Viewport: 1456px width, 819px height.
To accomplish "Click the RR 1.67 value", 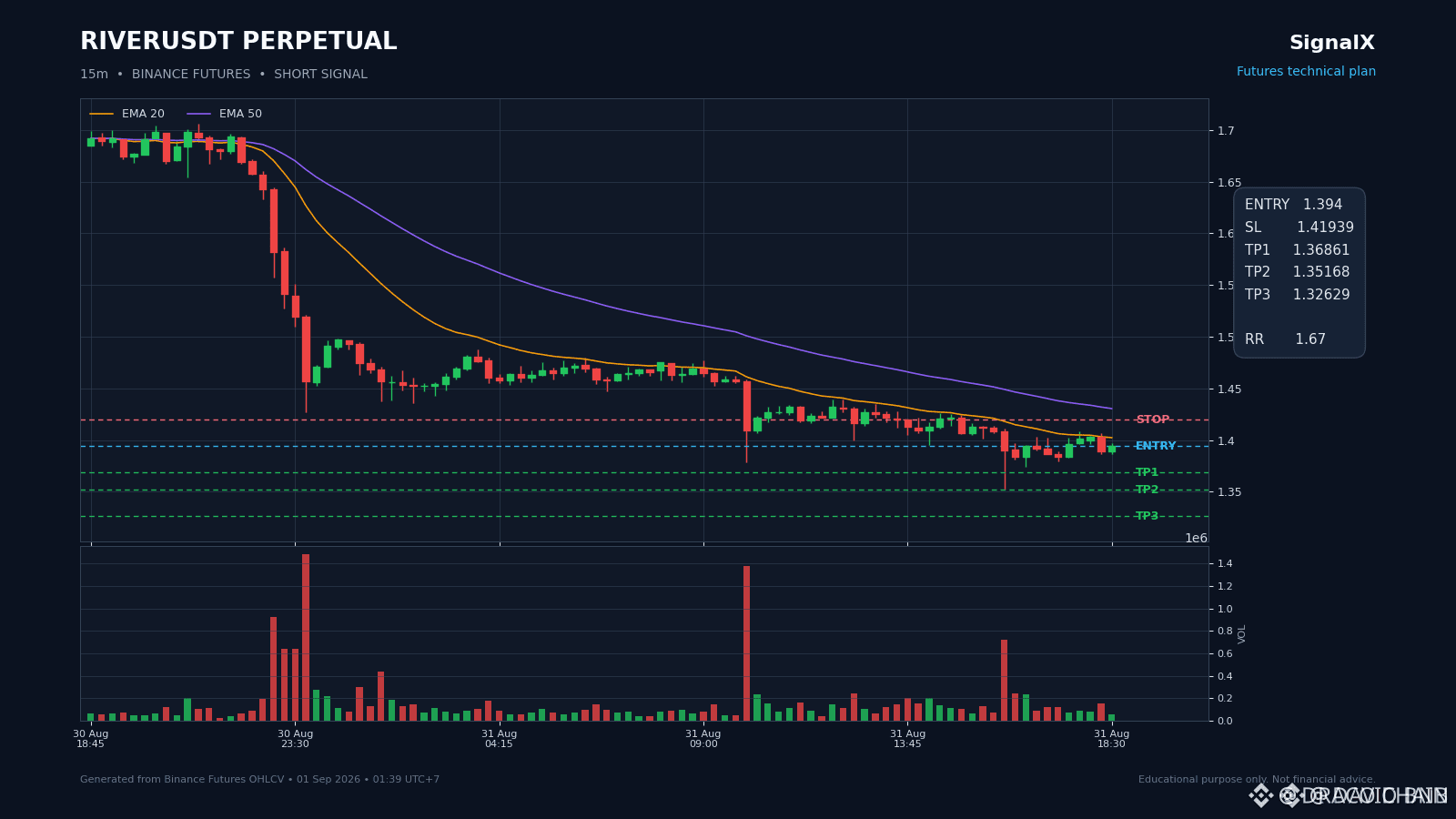I will click(1285, 339).
